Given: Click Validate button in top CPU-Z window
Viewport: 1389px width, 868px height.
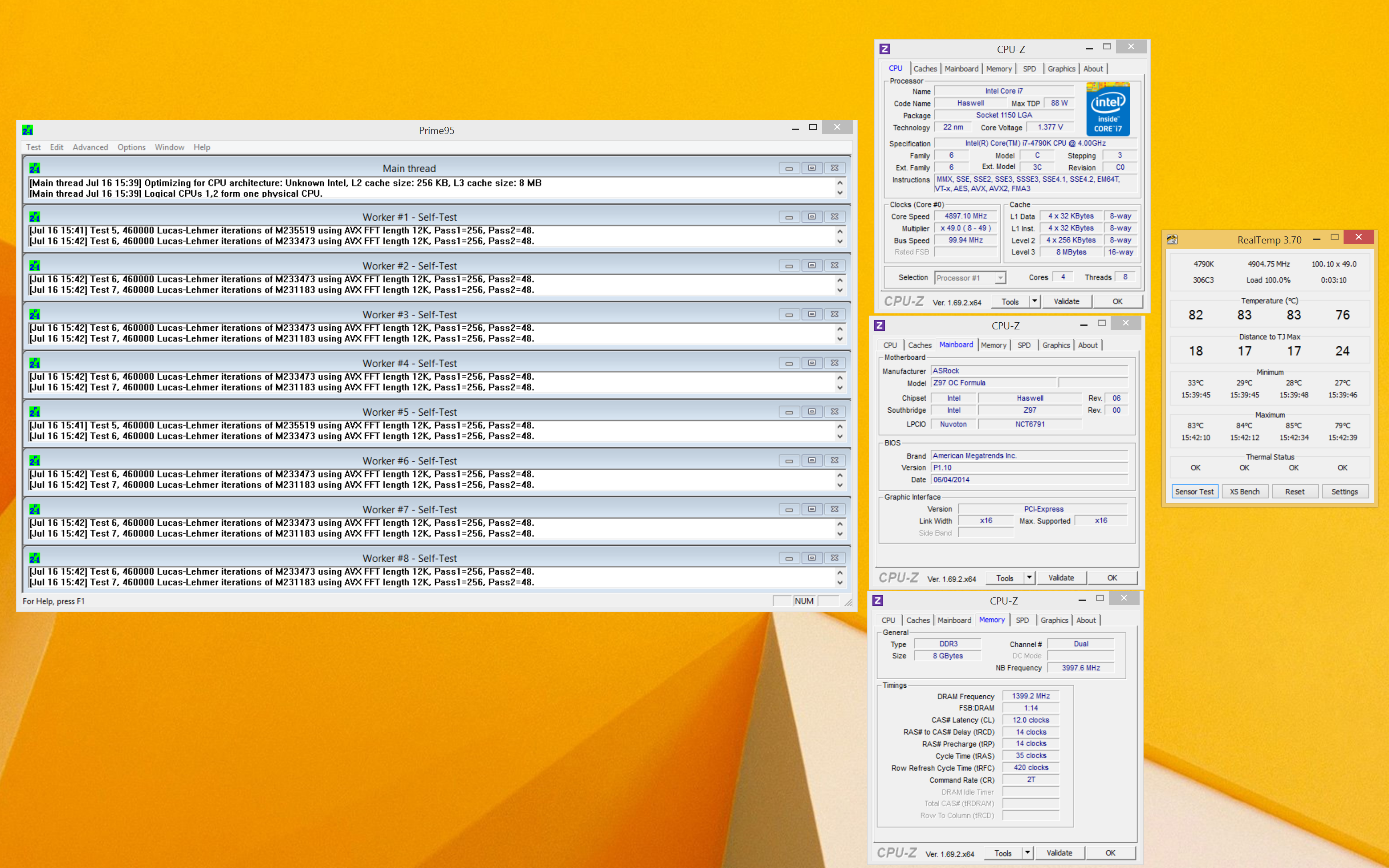Looking at the screenshot, I should 1066,301.
